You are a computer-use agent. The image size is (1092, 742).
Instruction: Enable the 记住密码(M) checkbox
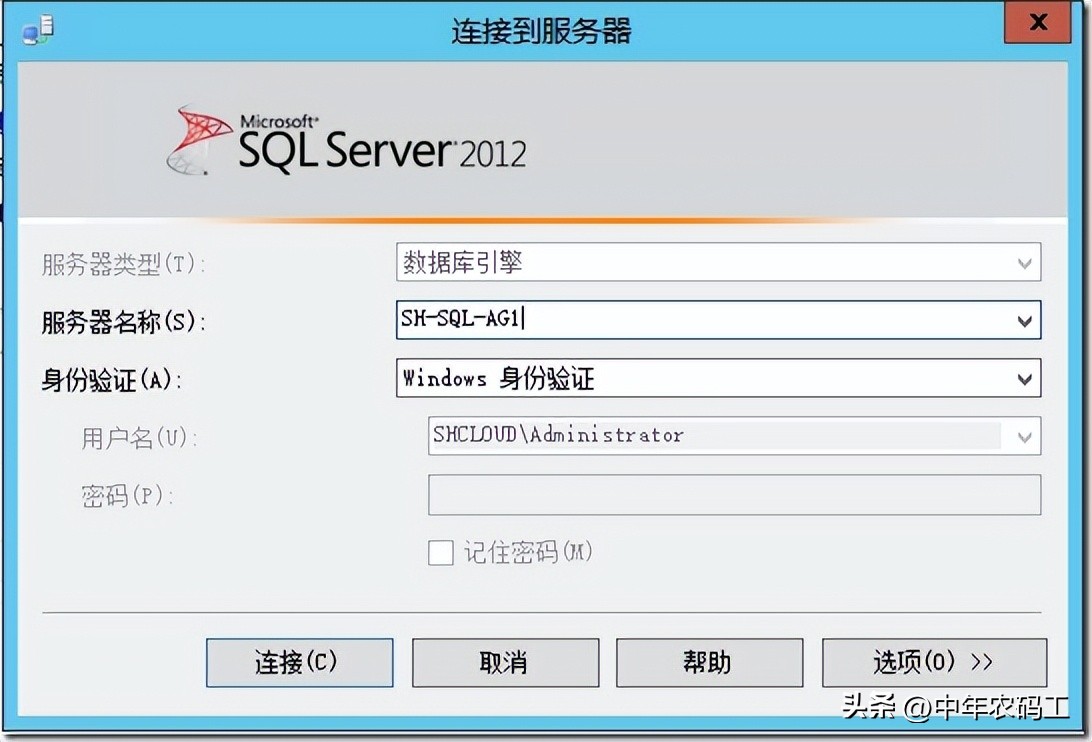point(441,551)
